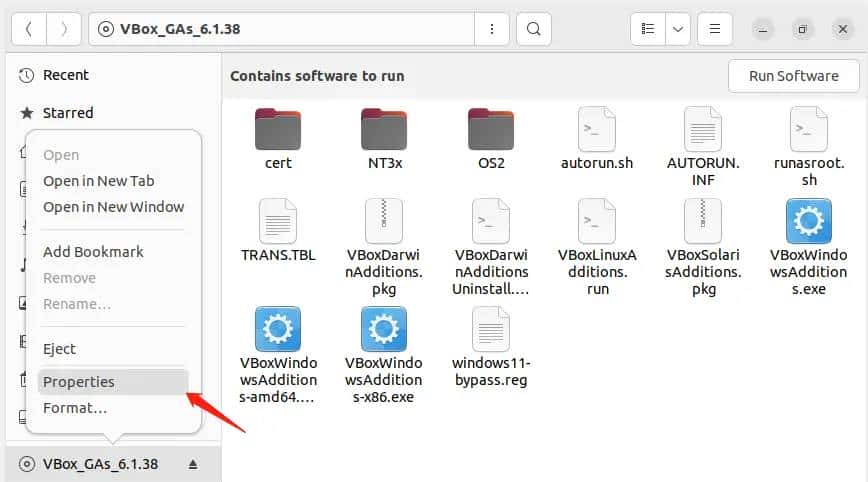Select the cert folder icon
The width and height of the screenshot is (868, 482).
click(x=278, y=129)
